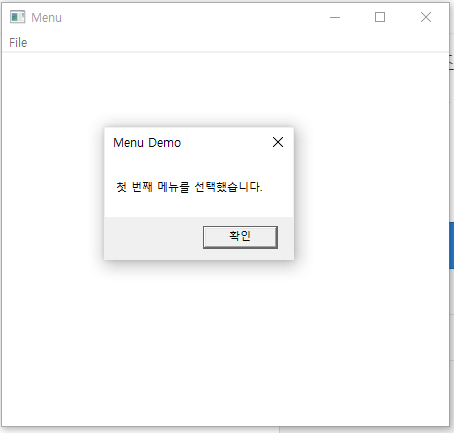Close the Menu Demo dialog
The width and height of the screenshot is (454, 433).
[278, 142]
